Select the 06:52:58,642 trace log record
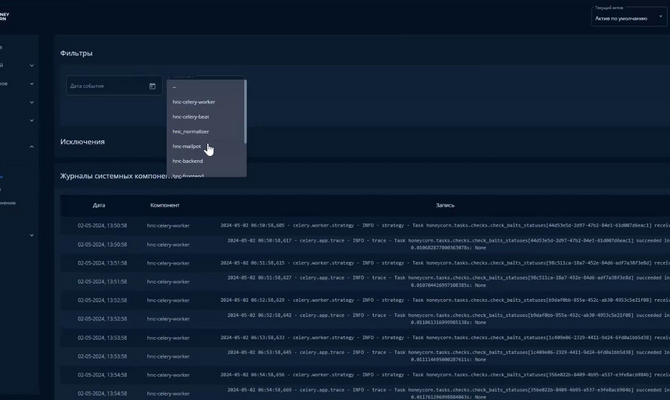The height and width of the screenshot is (400, 670). [365, 319]
